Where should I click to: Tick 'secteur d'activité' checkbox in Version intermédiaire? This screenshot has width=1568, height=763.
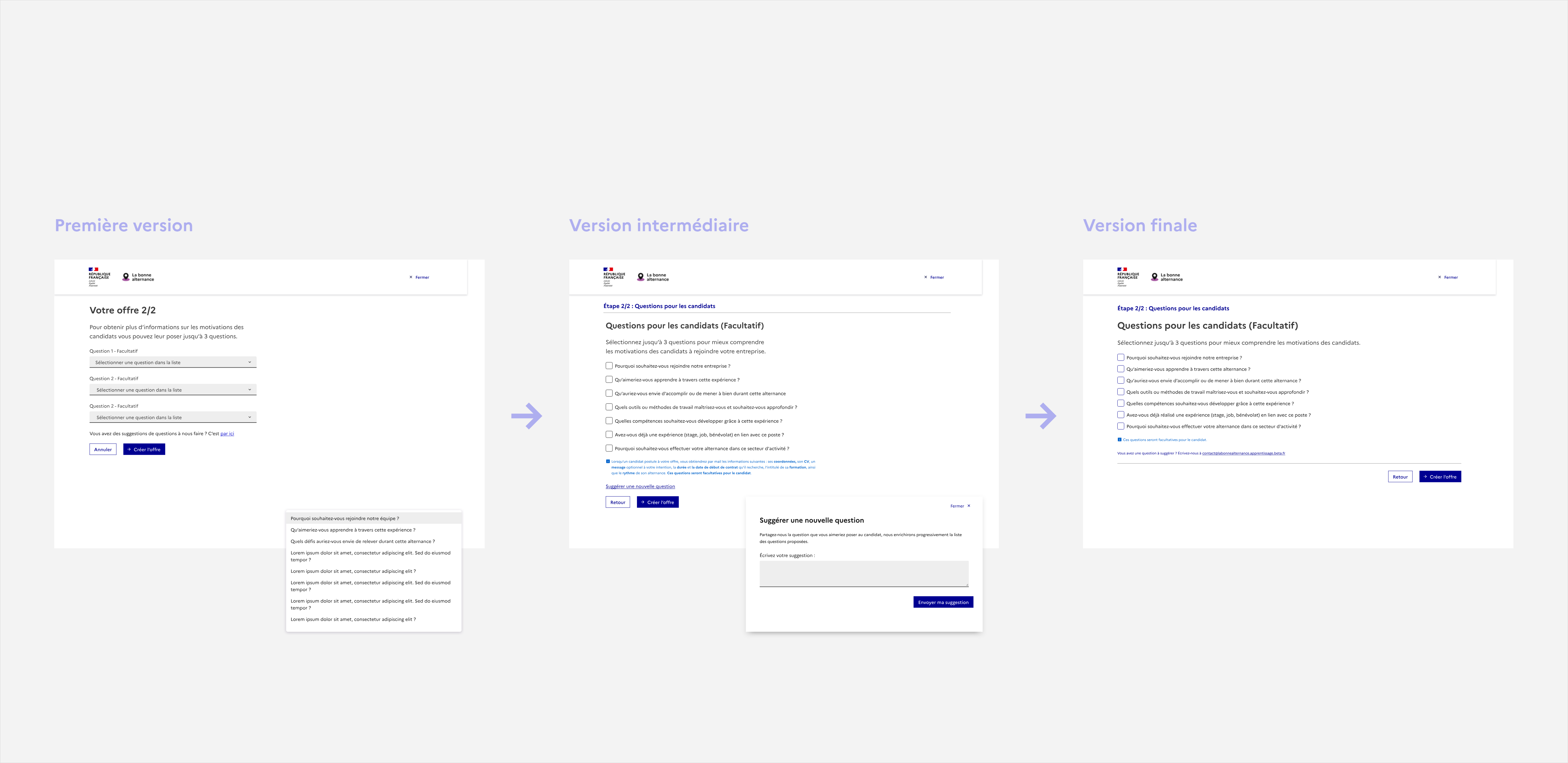tap(609, 449)
